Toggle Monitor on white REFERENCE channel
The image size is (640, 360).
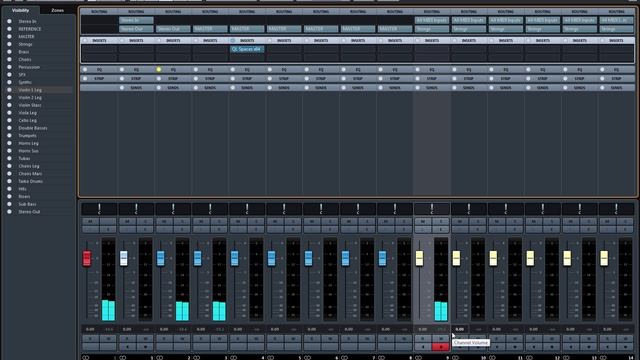[x=127, y=347]
